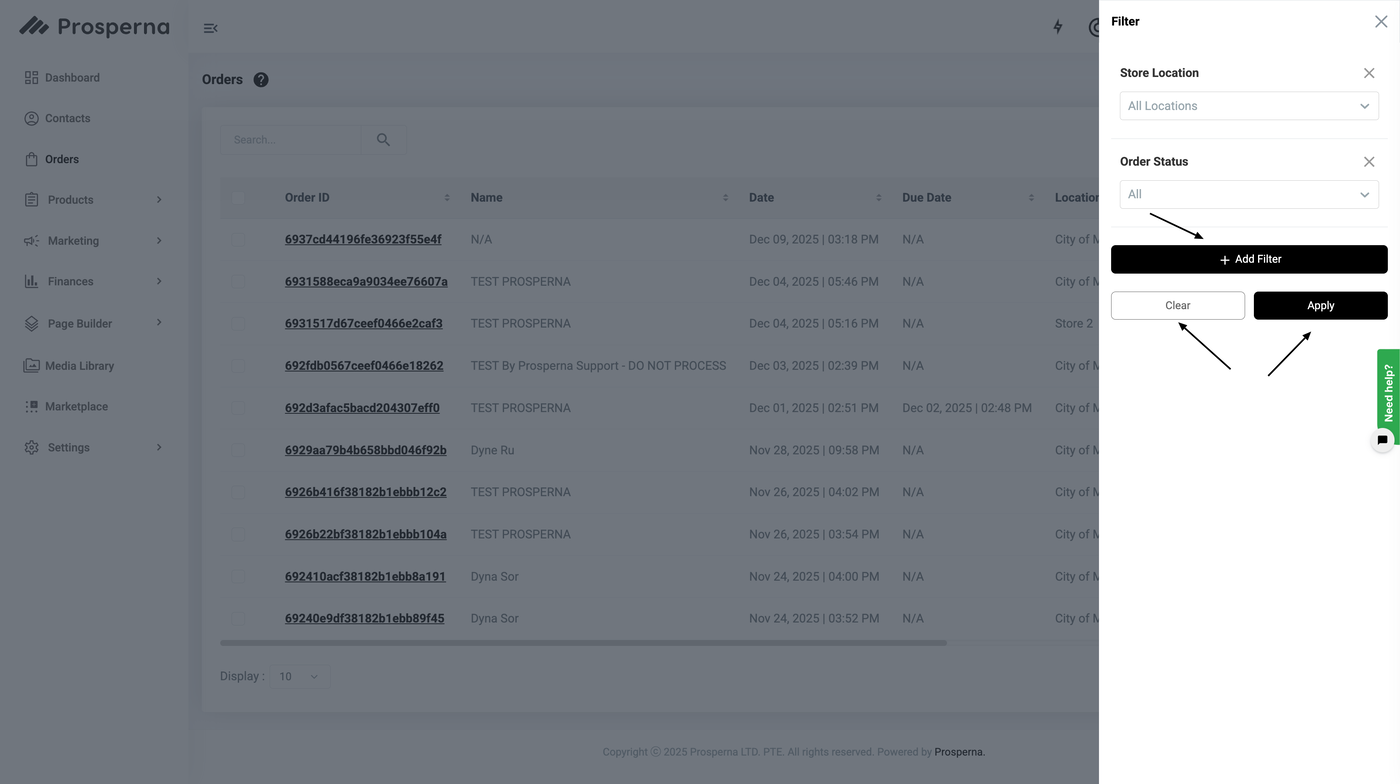Screen dimensions: 1400x784
Task: Click the search magnifier icon
Action: click(383, 140)
